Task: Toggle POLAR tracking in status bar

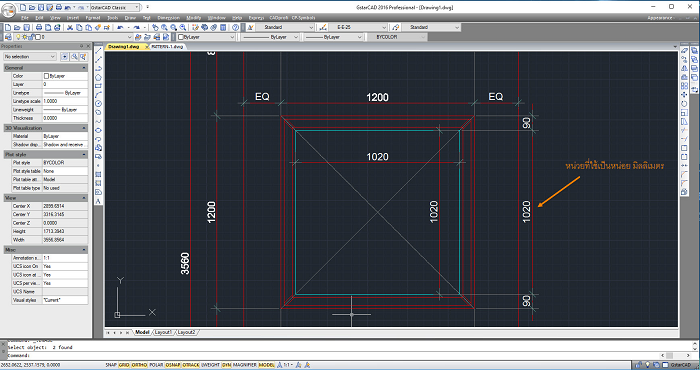Action: (x=156, y=365)
